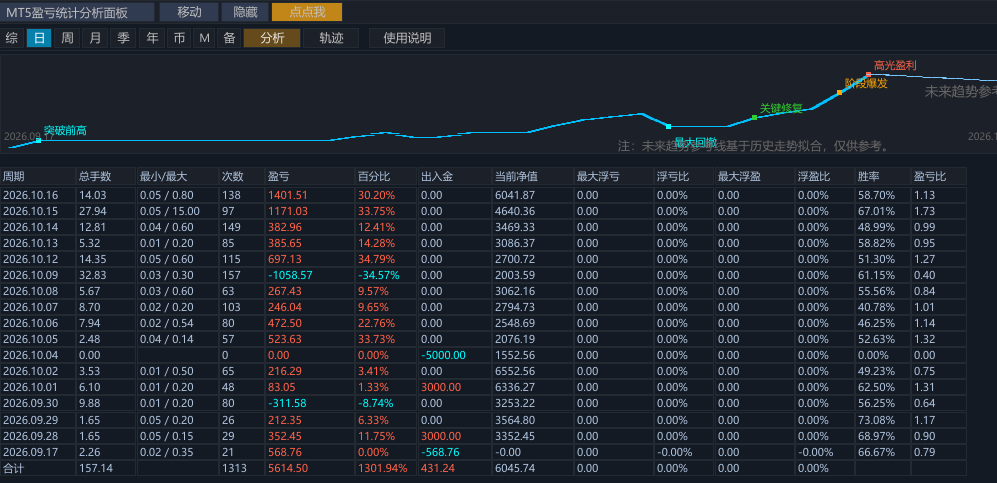The width and height of the screenshot is (997, 483).
Task: Select the 综 period tab
Action: [11, 38]
